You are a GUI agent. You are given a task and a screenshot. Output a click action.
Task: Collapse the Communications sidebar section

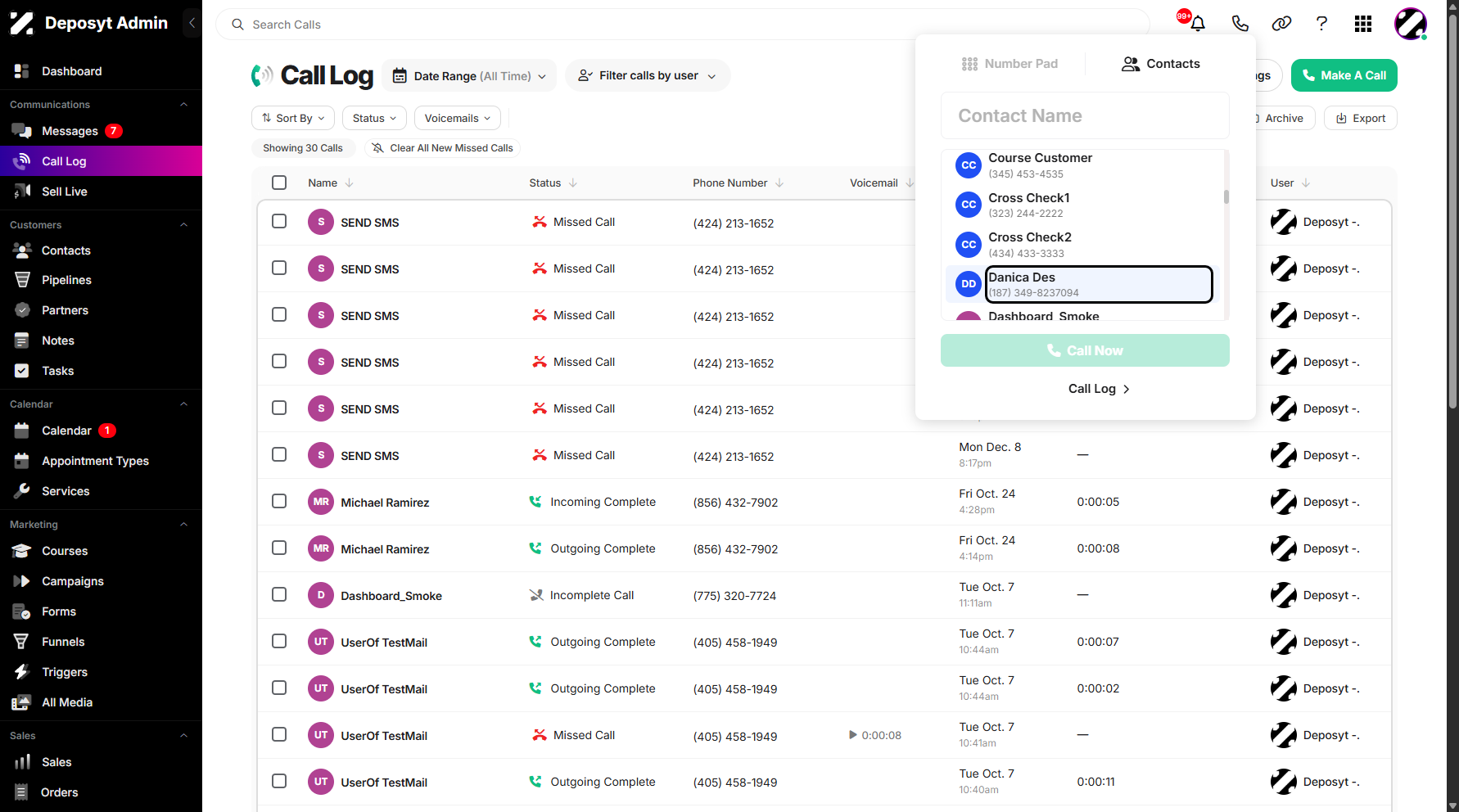184,105
